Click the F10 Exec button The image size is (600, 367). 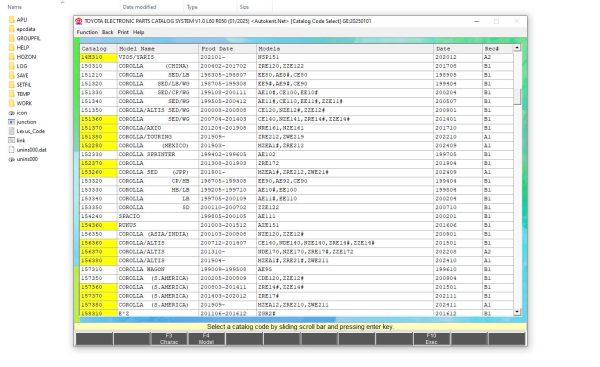coord(431,339)
